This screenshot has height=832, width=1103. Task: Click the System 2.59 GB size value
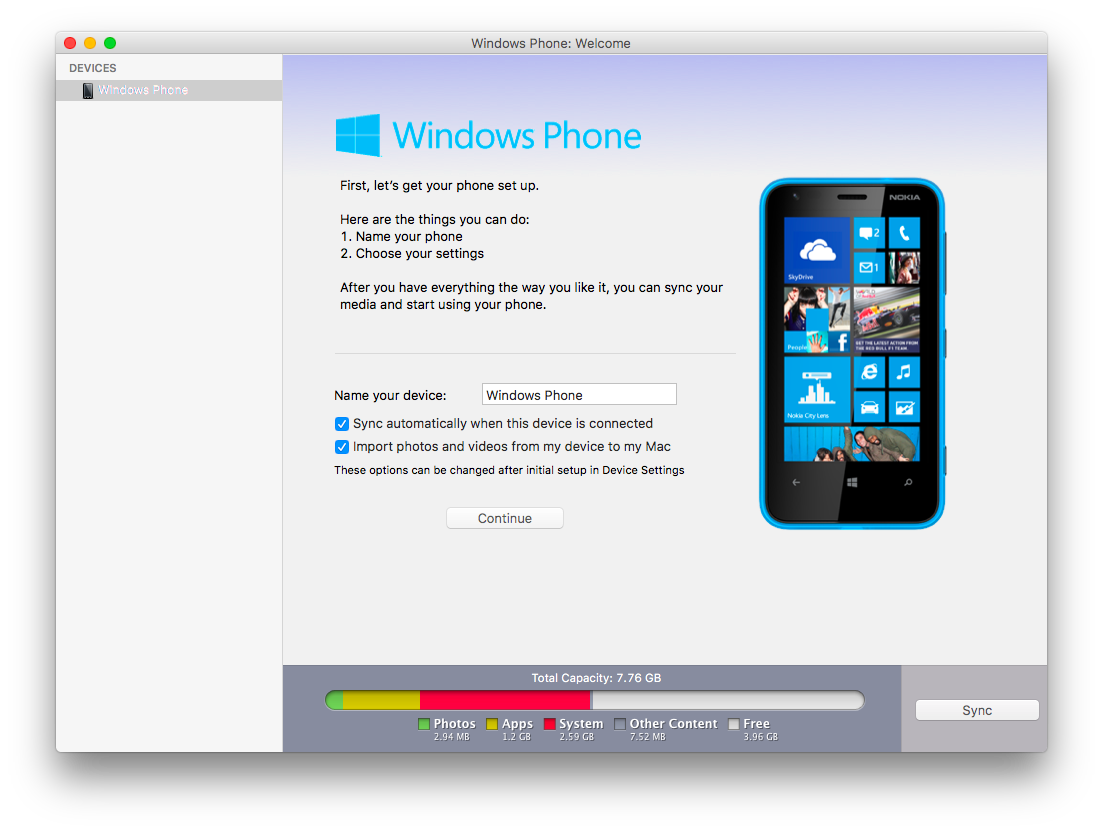577,737
